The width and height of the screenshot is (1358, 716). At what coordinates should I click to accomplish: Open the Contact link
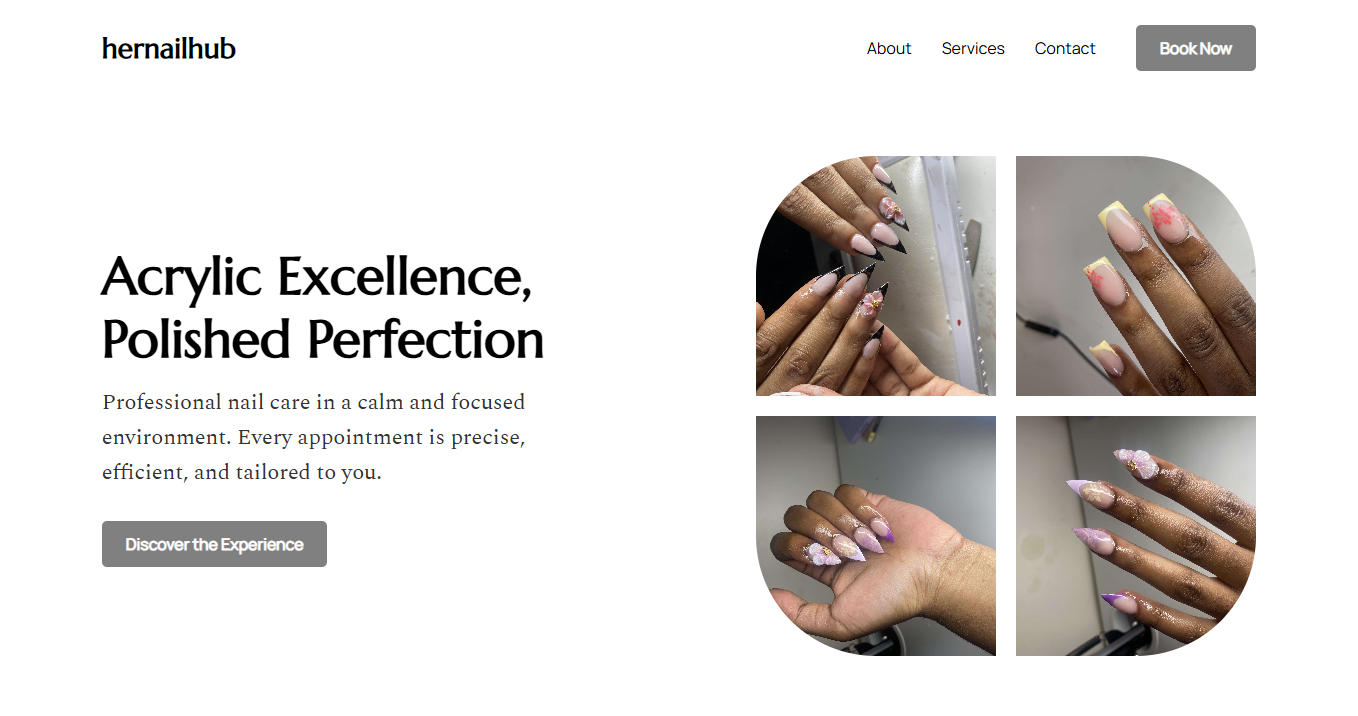click(1064, 48)
